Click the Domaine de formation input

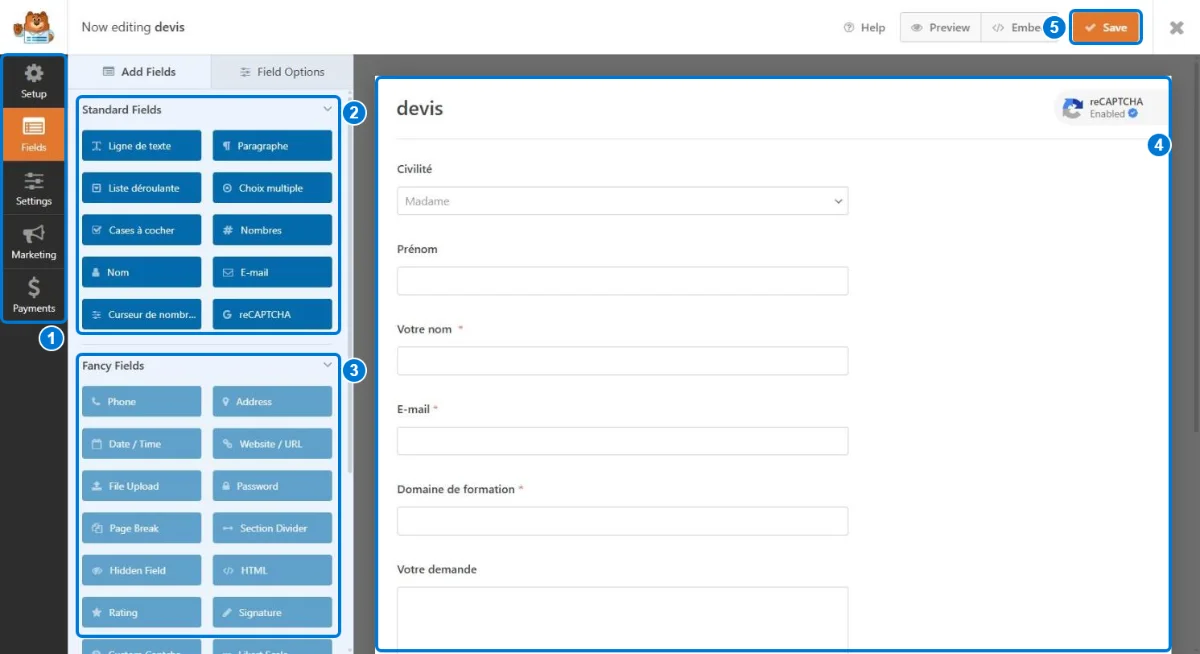point(622,521)
